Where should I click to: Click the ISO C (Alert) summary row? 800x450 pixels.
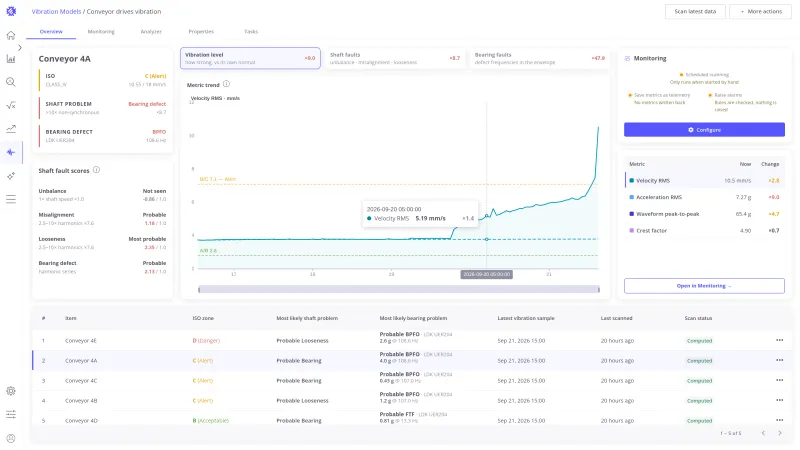[x=103, y=80]
